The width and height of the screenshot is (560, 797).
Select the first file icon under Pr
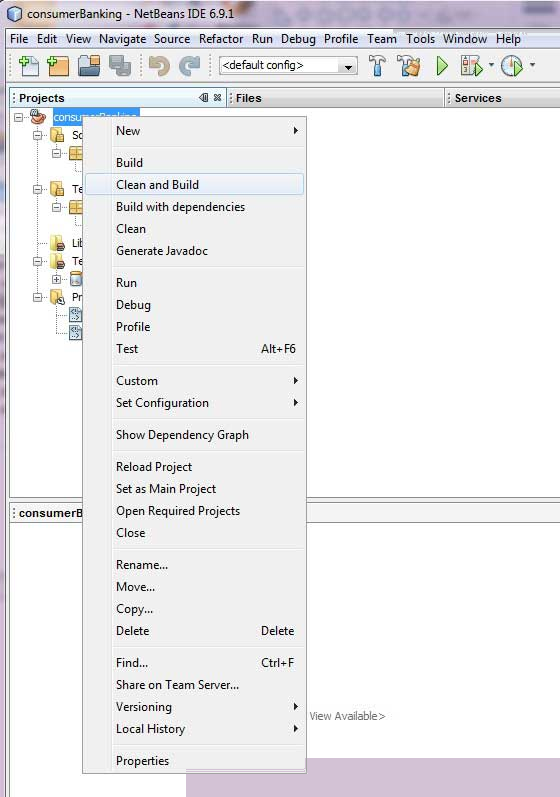pyautogui.click(x=75, y=315)
